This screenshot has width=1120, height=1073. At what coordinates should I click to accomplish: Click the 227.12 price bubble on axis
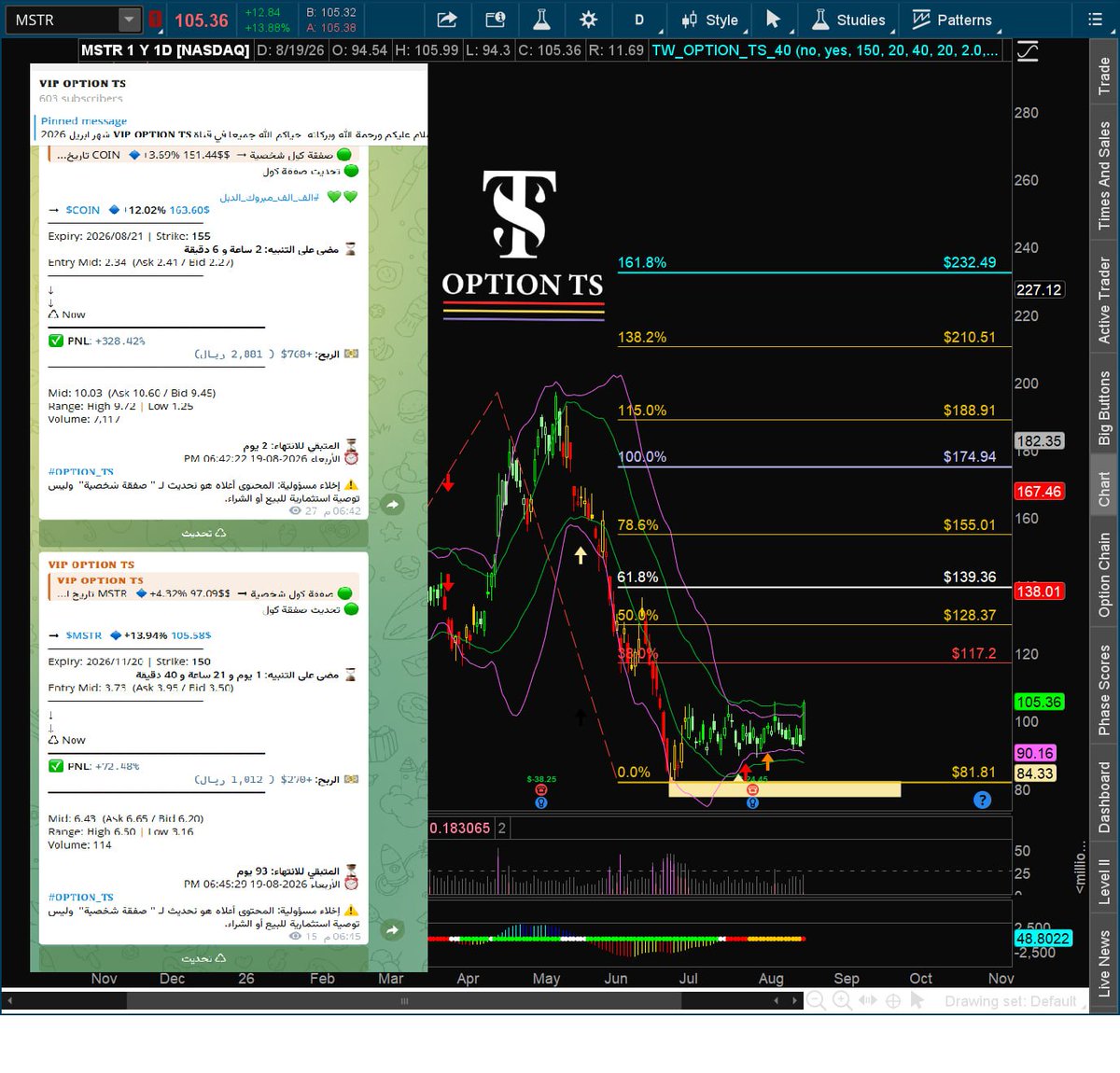[x=1039, y=289]
